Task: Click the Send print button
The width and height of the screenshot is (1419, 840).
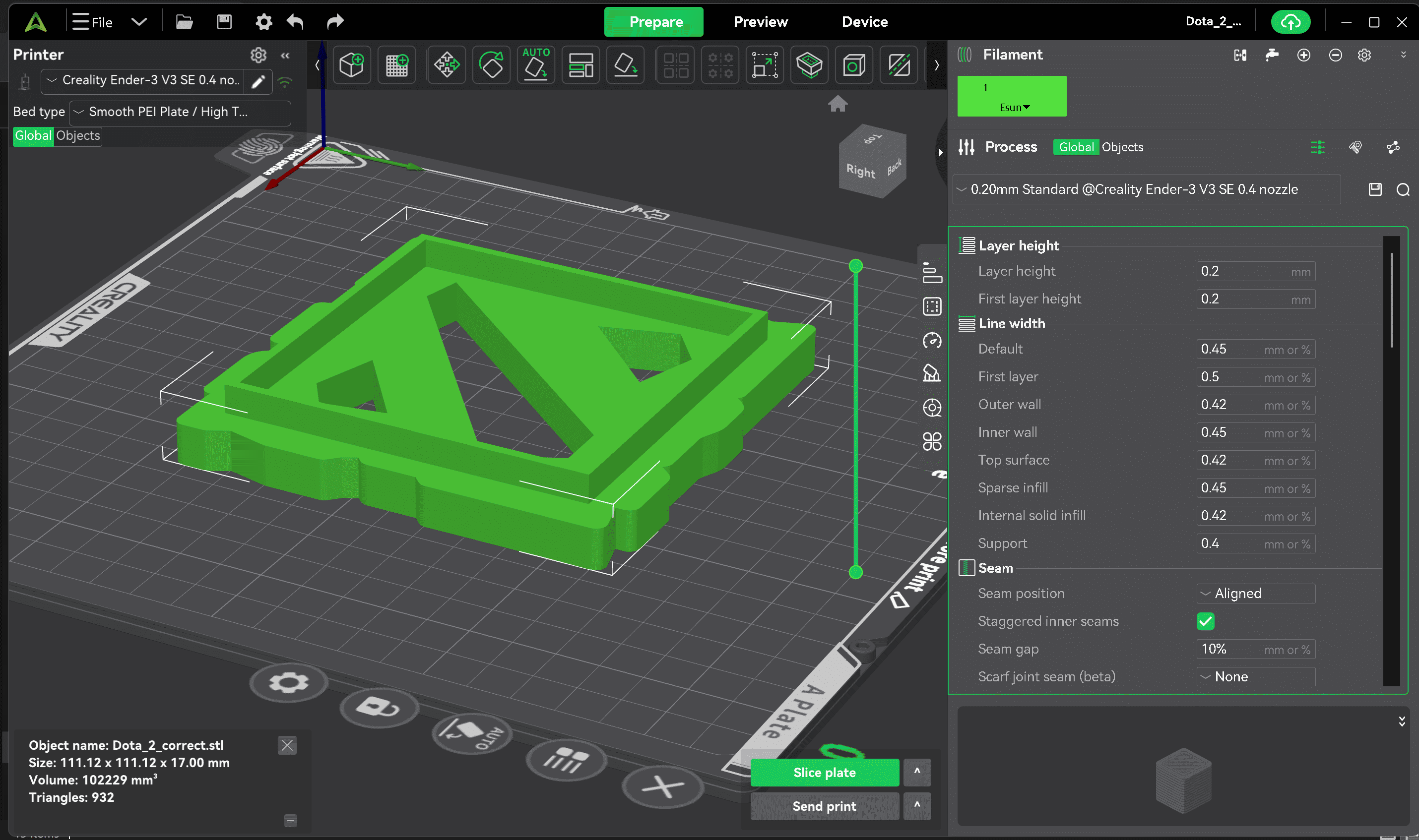Action: tap(825, 806)
